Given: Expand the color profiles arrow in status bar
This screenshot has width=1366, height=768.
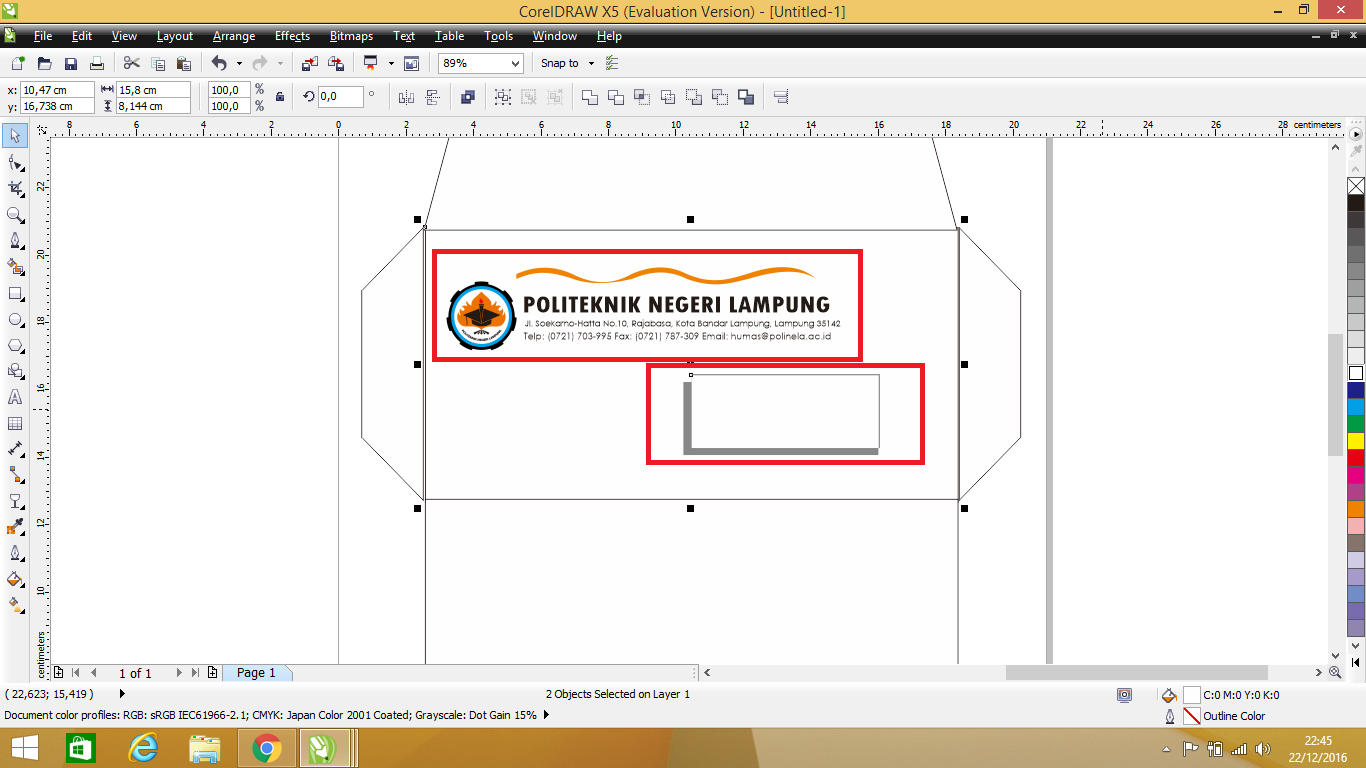Looking at the screenshot, I should [x=548, y=715].
